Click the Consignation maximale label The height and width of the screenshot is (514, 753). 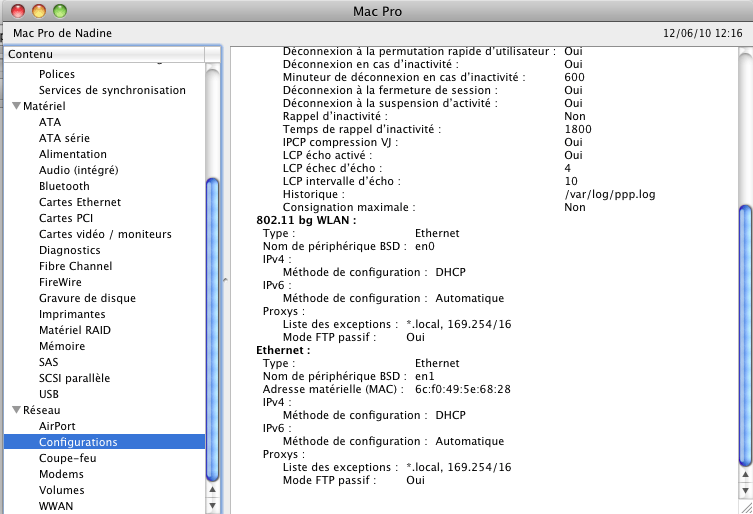point(349,207)
